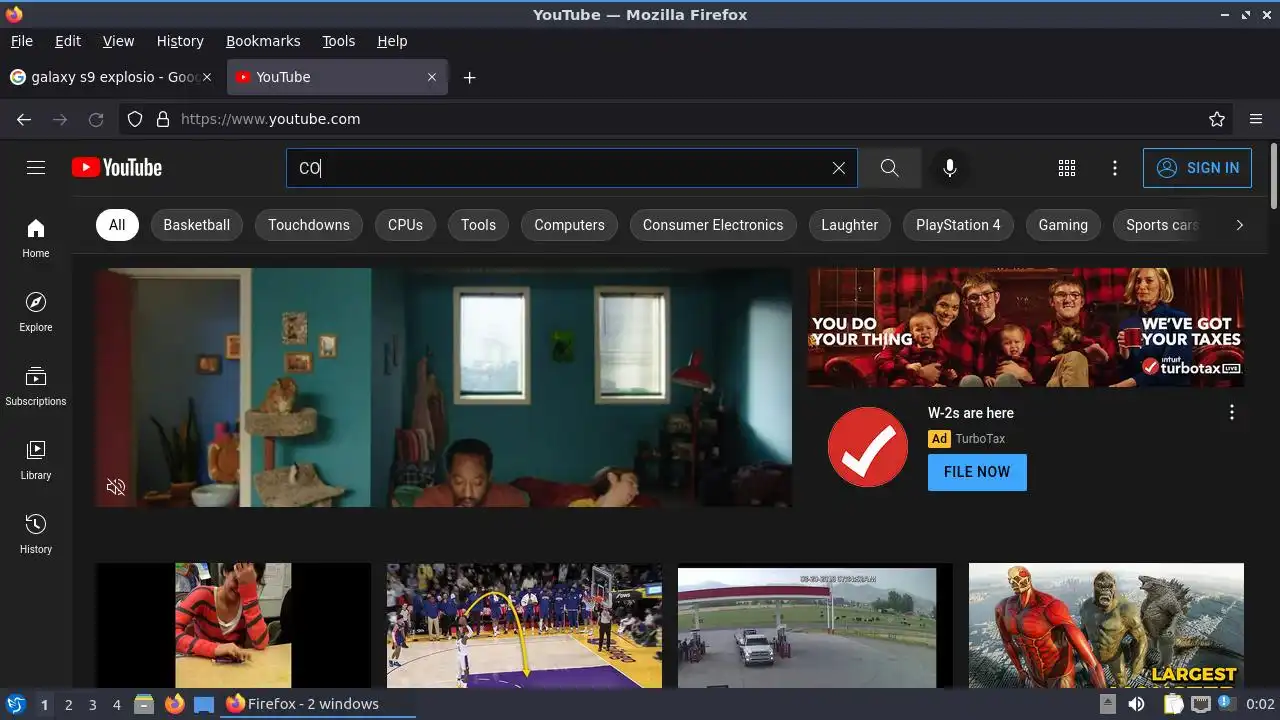Select the Consumer Electronics chip
This screenshot has width=1280, height=720.
713,225
